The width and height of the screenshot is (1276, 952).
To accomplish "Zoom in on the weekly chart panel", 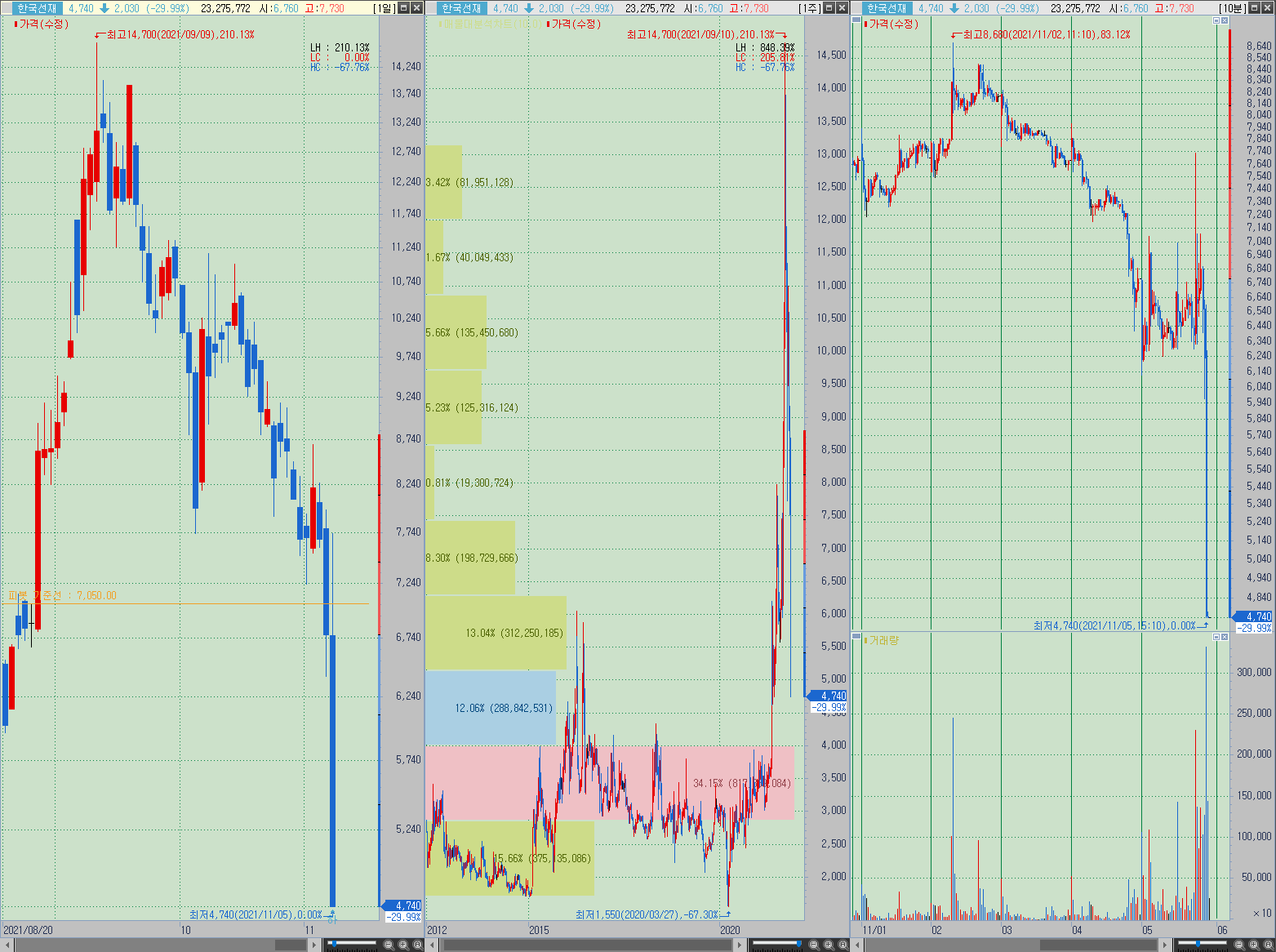I will point(829,945).
